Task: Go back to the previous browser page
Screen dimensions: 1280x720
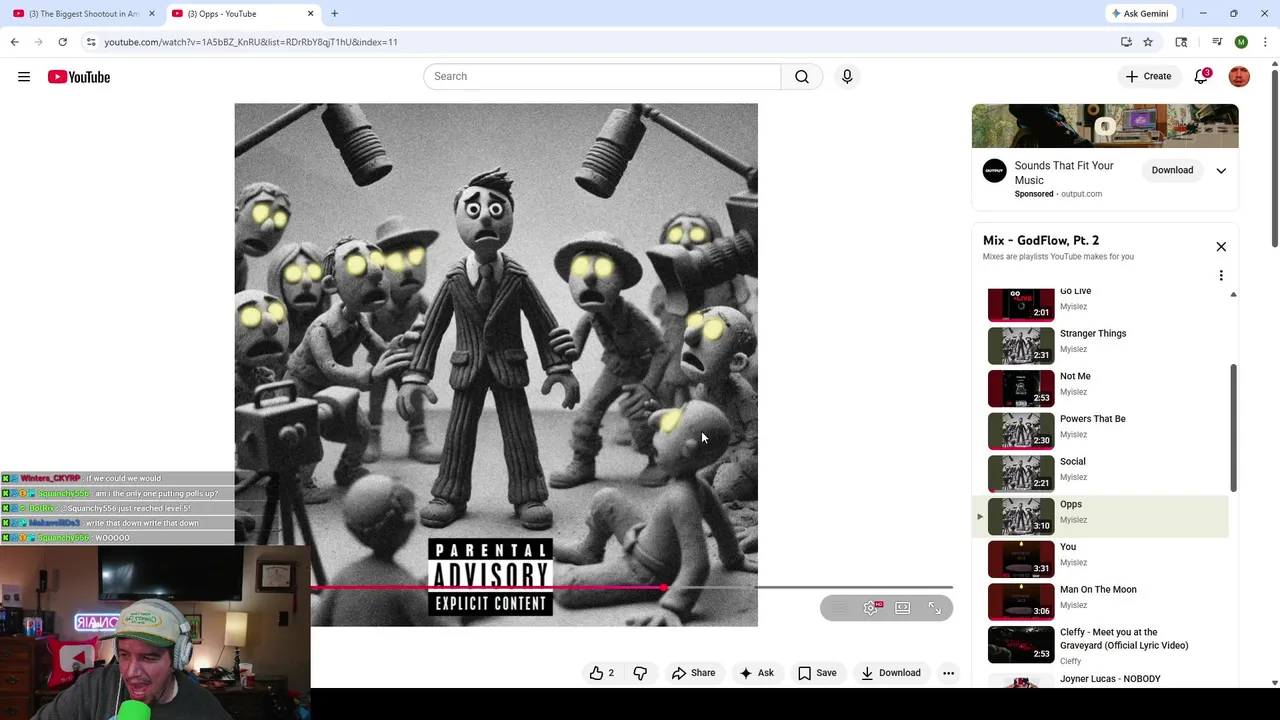Action: point(15,42)
